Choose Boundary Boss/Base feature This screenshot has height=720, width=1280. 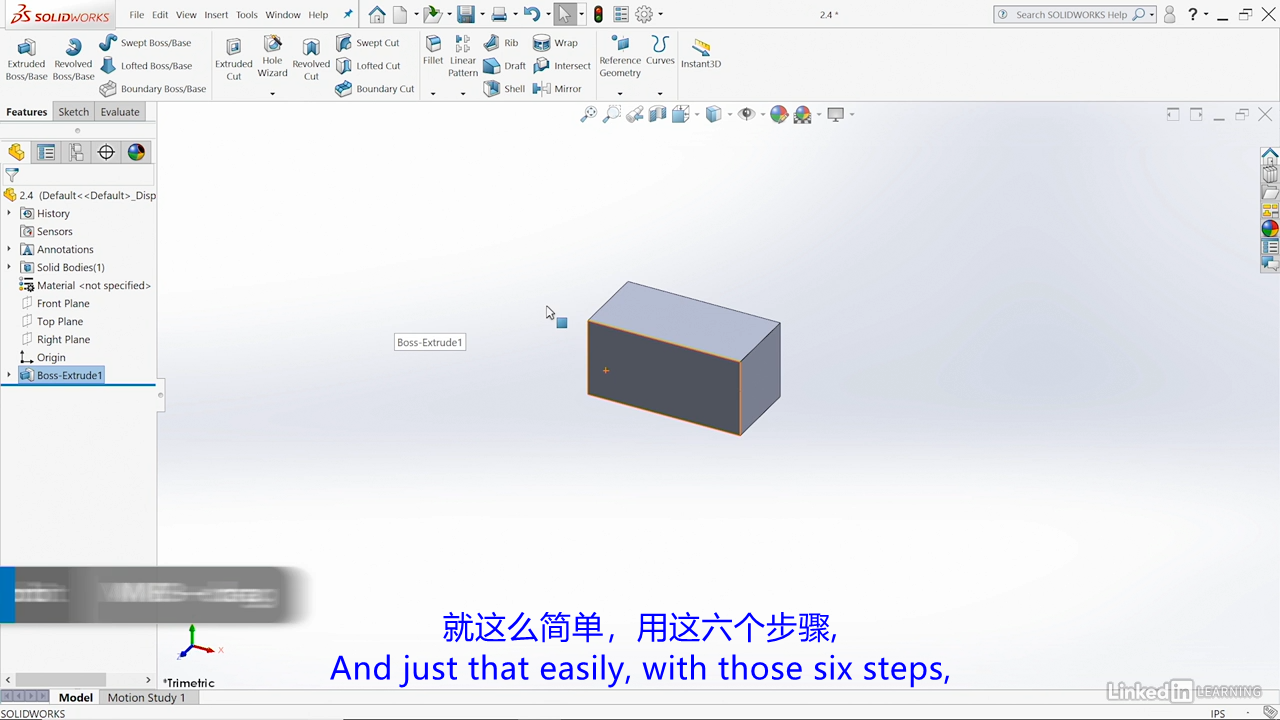(153, 89)
